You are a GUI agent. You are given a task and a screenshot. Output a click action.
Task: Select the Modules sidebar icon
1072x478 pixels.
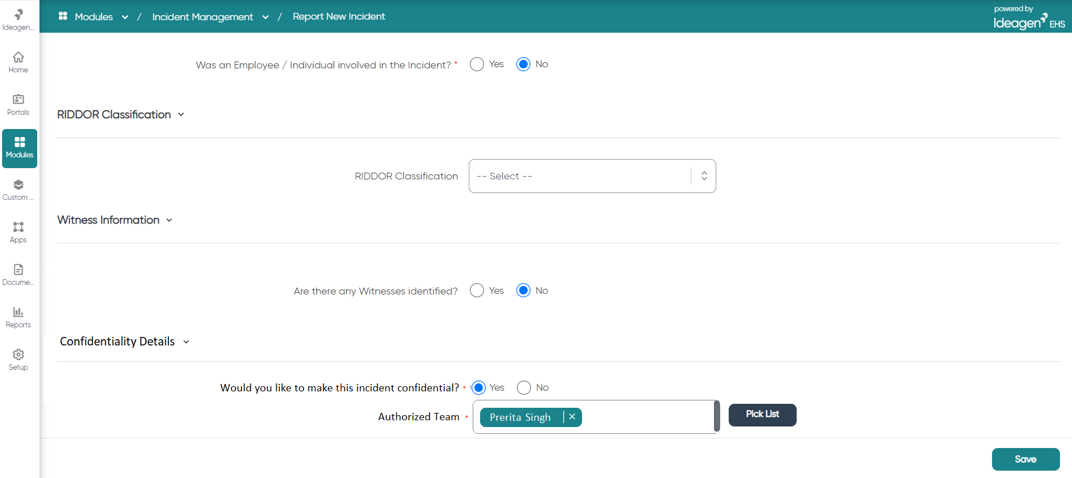point(19,148)
